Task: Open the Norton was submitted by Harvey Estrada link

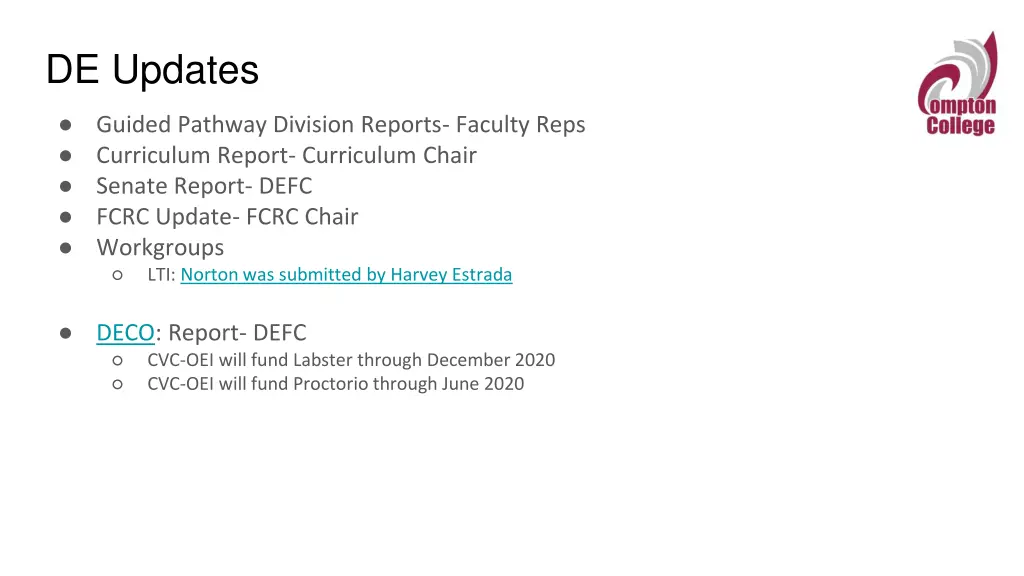Action: pos(346,274)
